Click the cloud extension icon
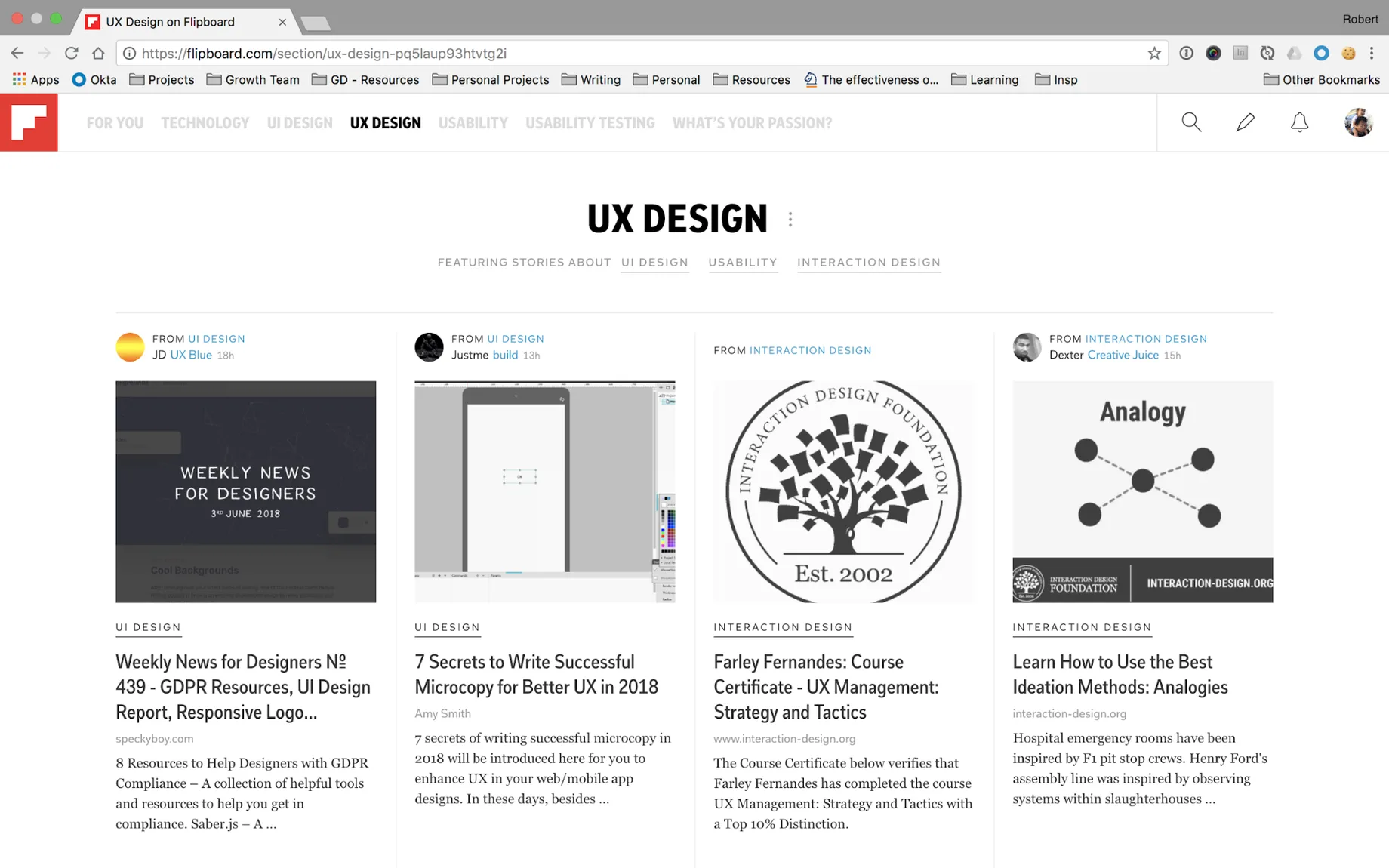This screenshot has height=868, width=1389. coord(1294,53)
